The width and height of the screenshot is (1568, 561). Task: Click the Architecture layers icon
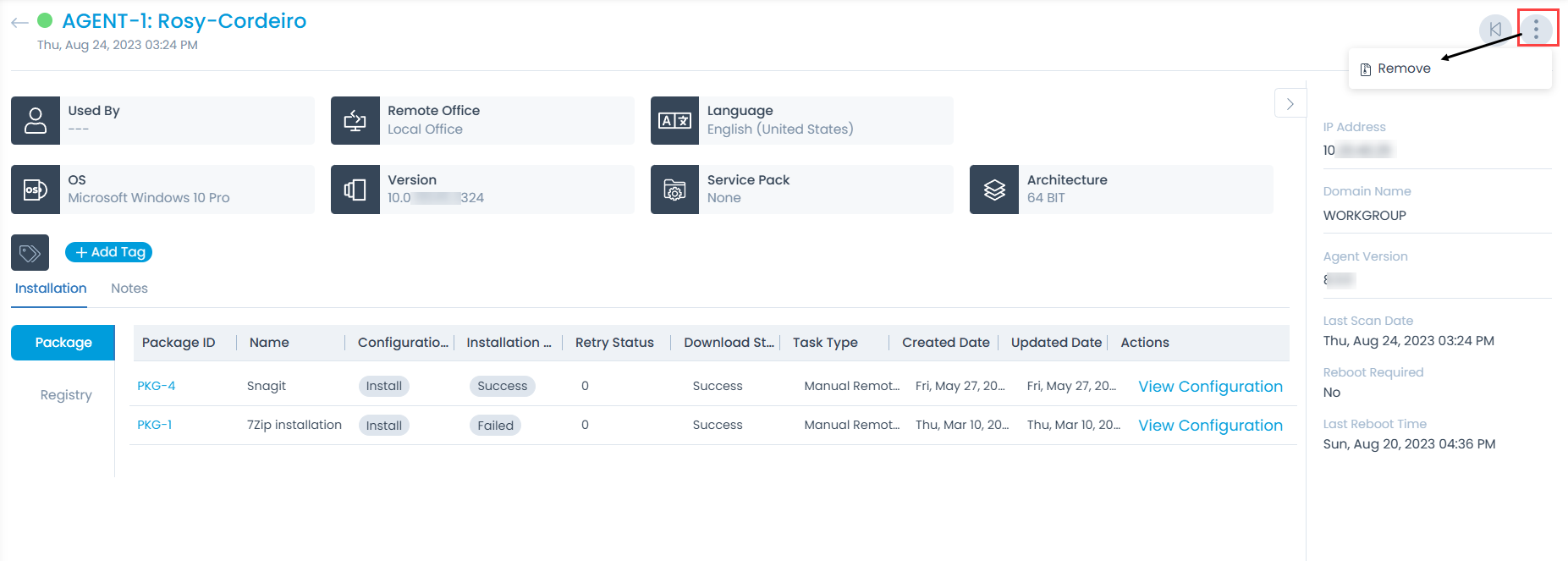(x=994, y=190)
